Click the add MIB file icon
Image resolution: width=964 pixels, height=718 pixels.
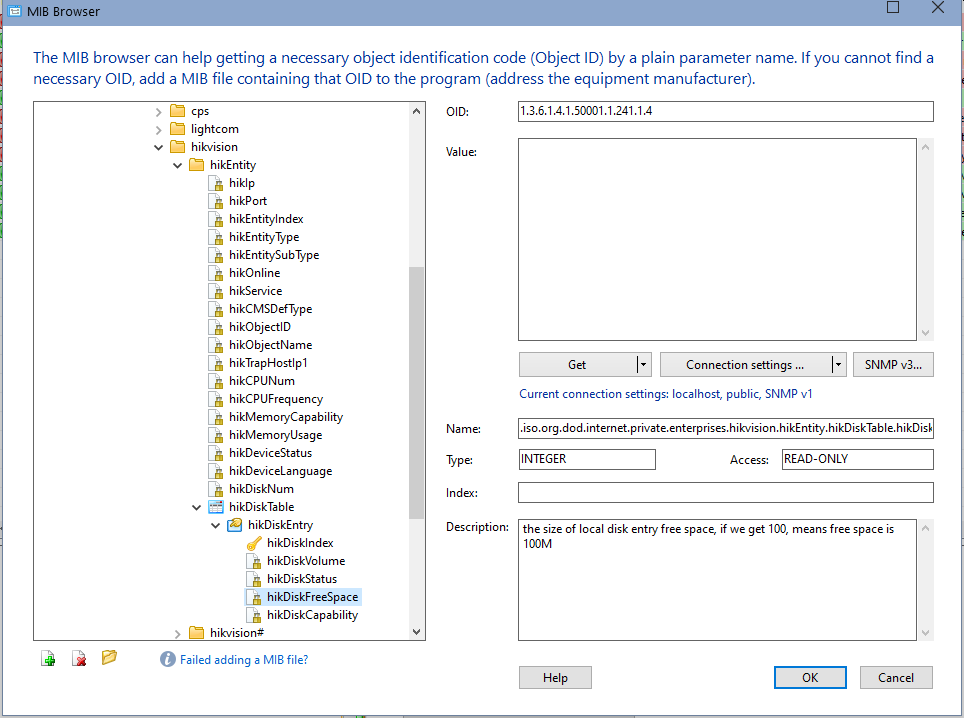[48, 659]
